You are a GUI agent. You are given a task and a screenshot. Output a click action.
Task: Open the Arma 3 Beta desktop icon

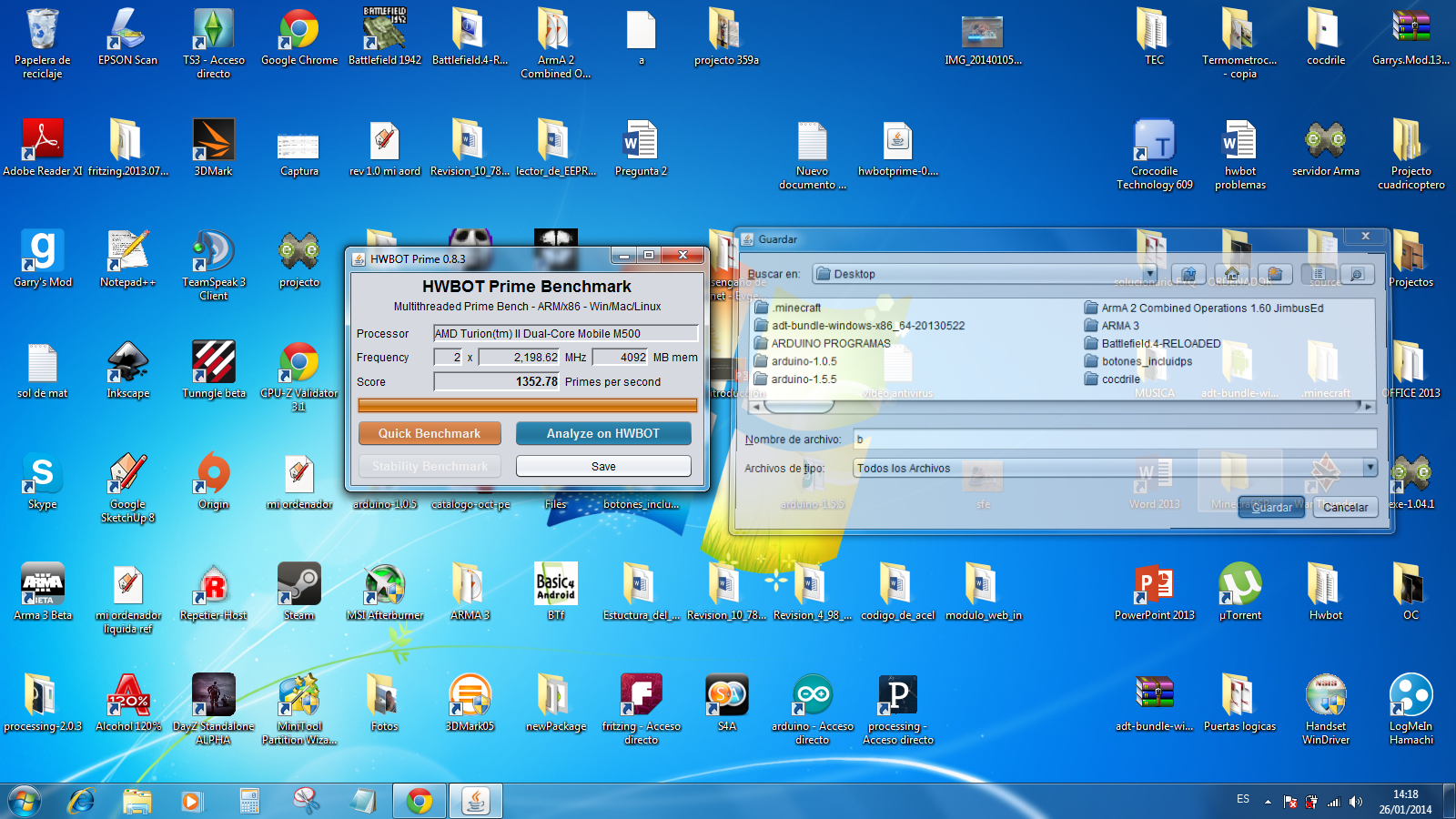pyautogui.click(x=43, y=592)
